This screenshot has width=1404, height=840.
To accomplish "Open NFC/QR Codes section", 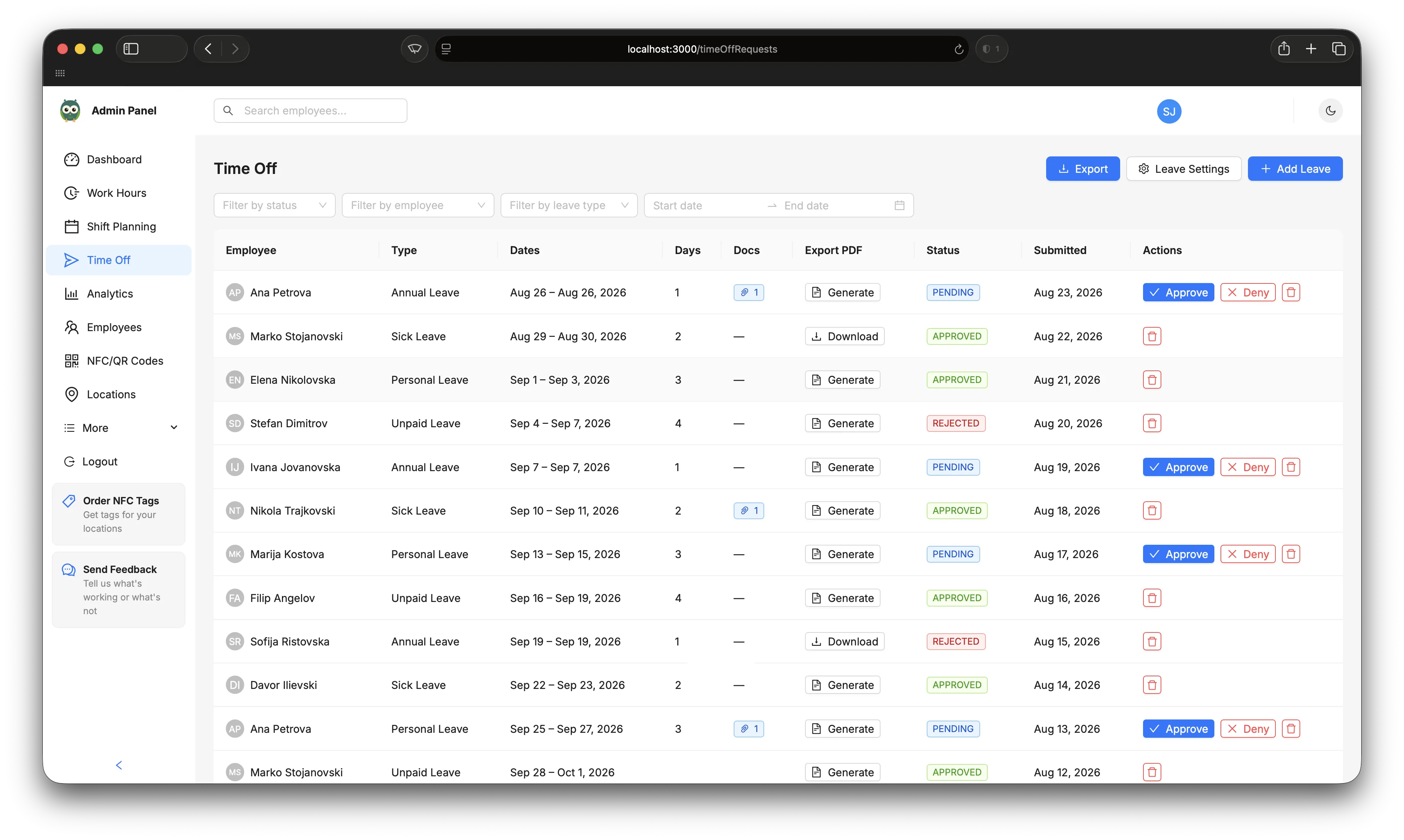I will [119, 360].
